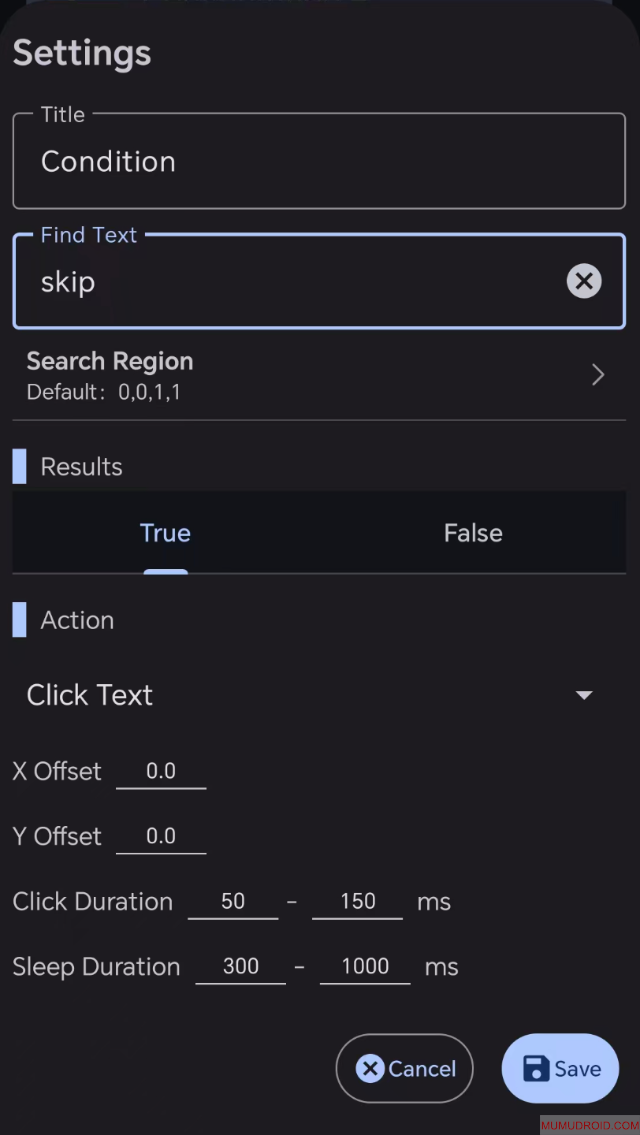This screenshot has width=640, height=1135.
Task: Open the dropdown arrow next to Click Text
Action: (x=584, y=694)
